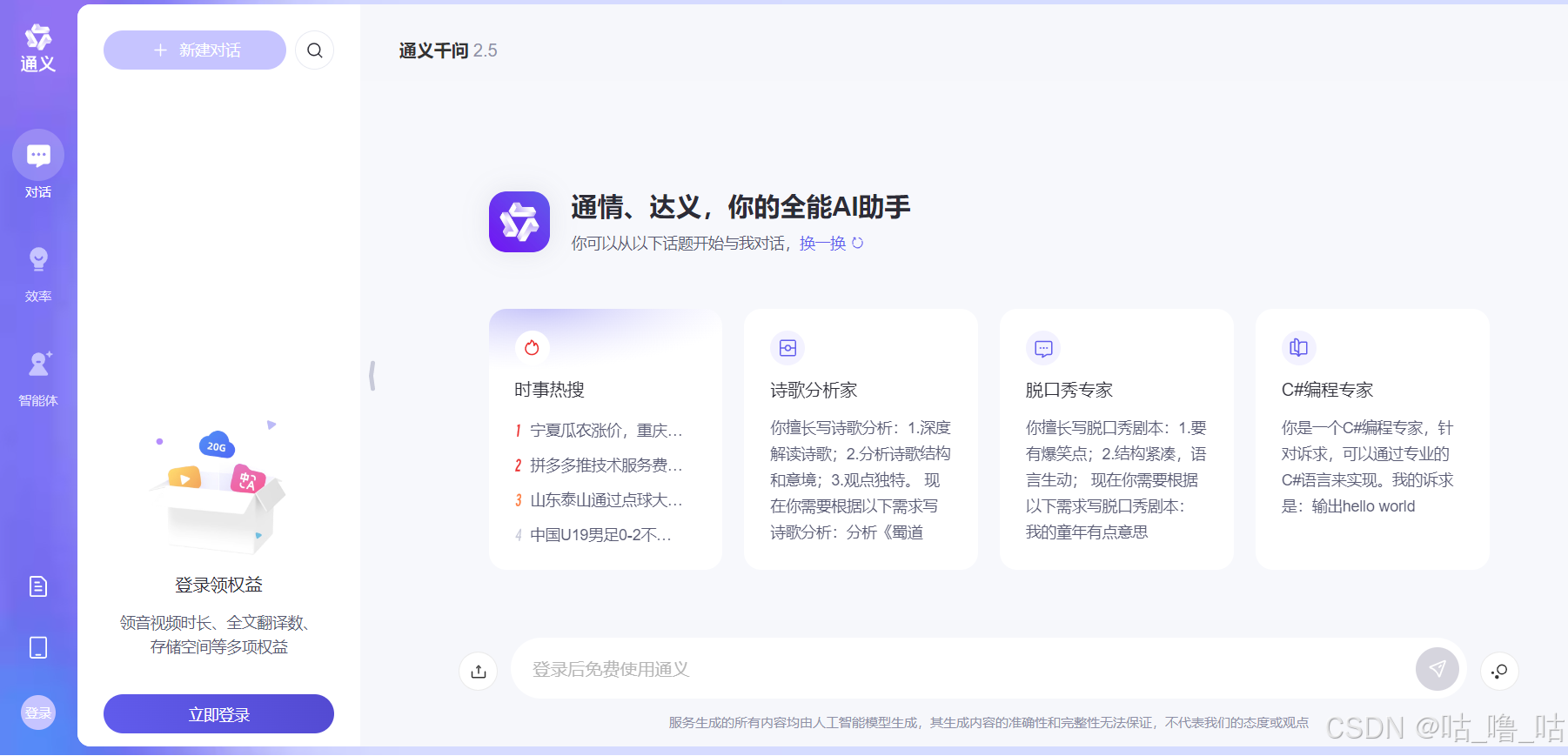Screen dimensions: 1568x756
Task: Select the C#编程专家 prompt card
Action: (1372, 439)
